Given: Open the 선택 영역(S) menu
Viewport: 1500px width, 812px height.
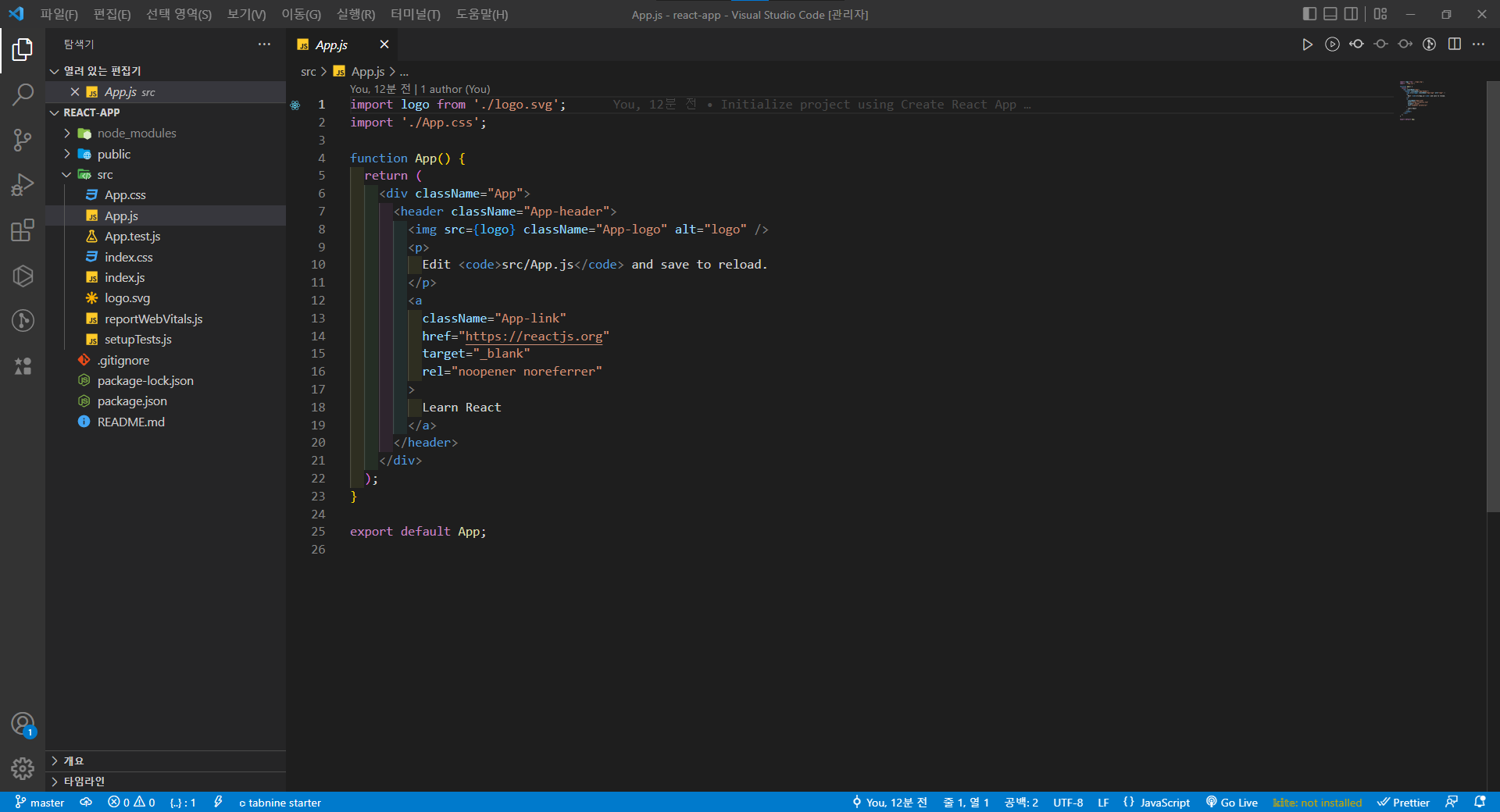Looking at the screenshot, I should tap(179, 14).
